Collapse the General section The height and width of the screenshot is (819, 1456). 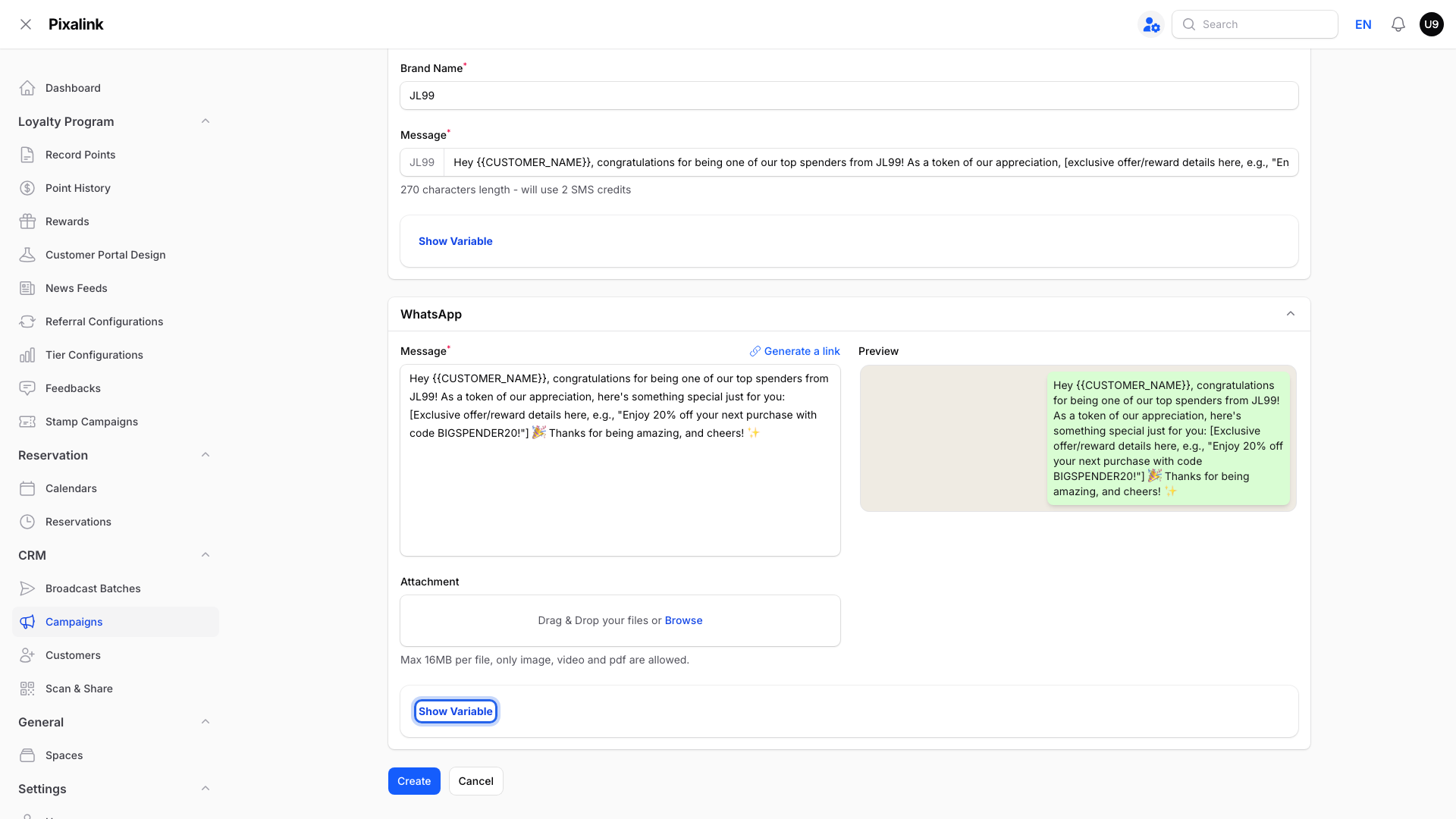tap(206, 722)
